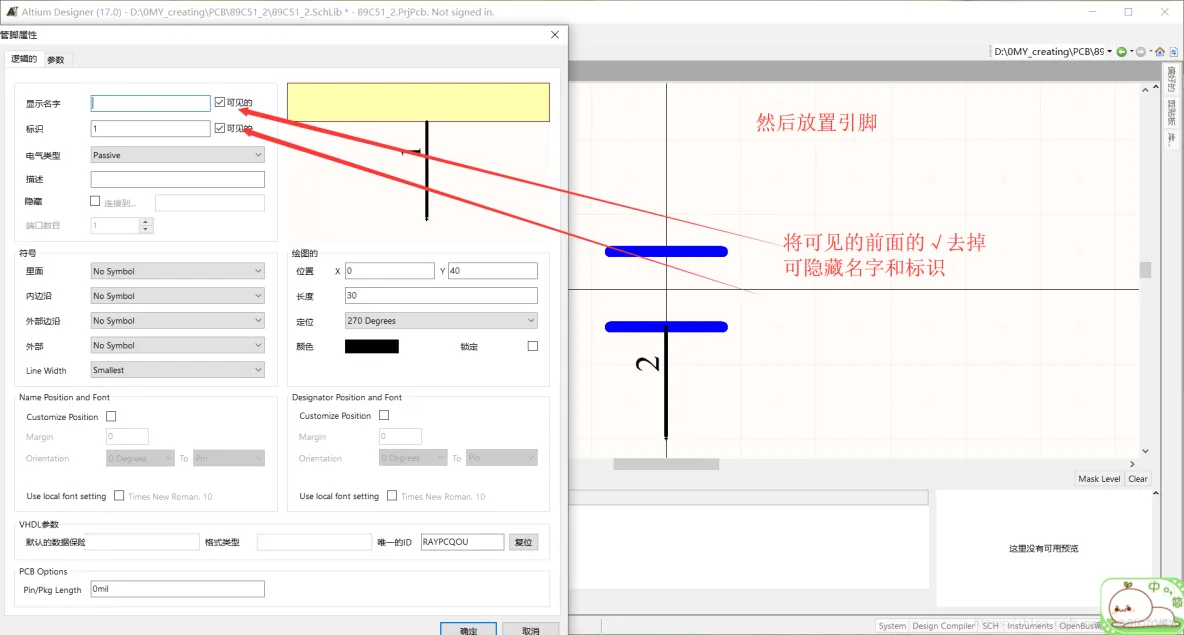Viewport: 1184px width, 635px height.
Task: Click the pin length field with 30
Action: pos(441,295)
